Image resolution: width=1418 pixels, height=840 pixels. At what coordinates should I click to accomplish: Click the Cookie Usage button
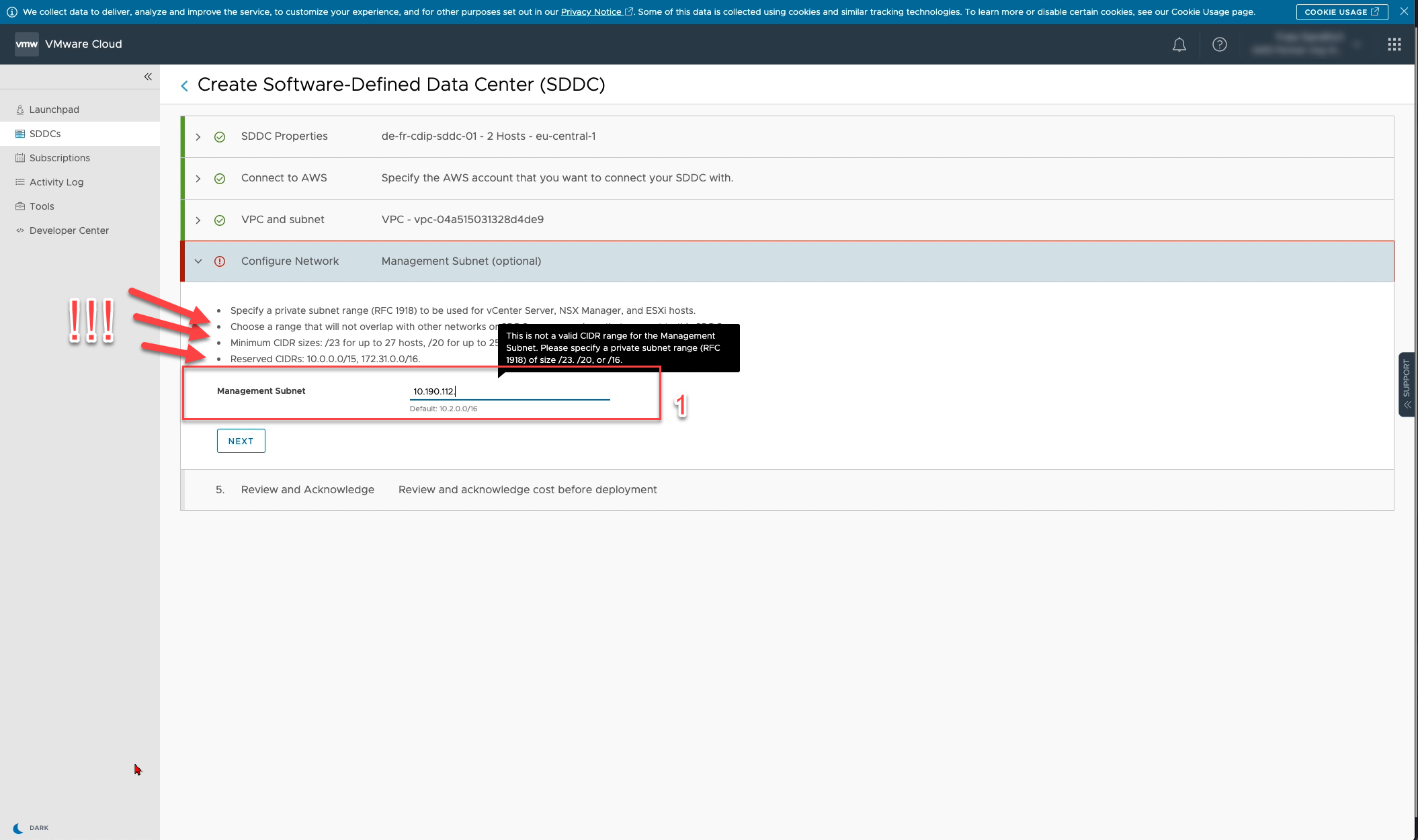click(x=1341, y=12)
